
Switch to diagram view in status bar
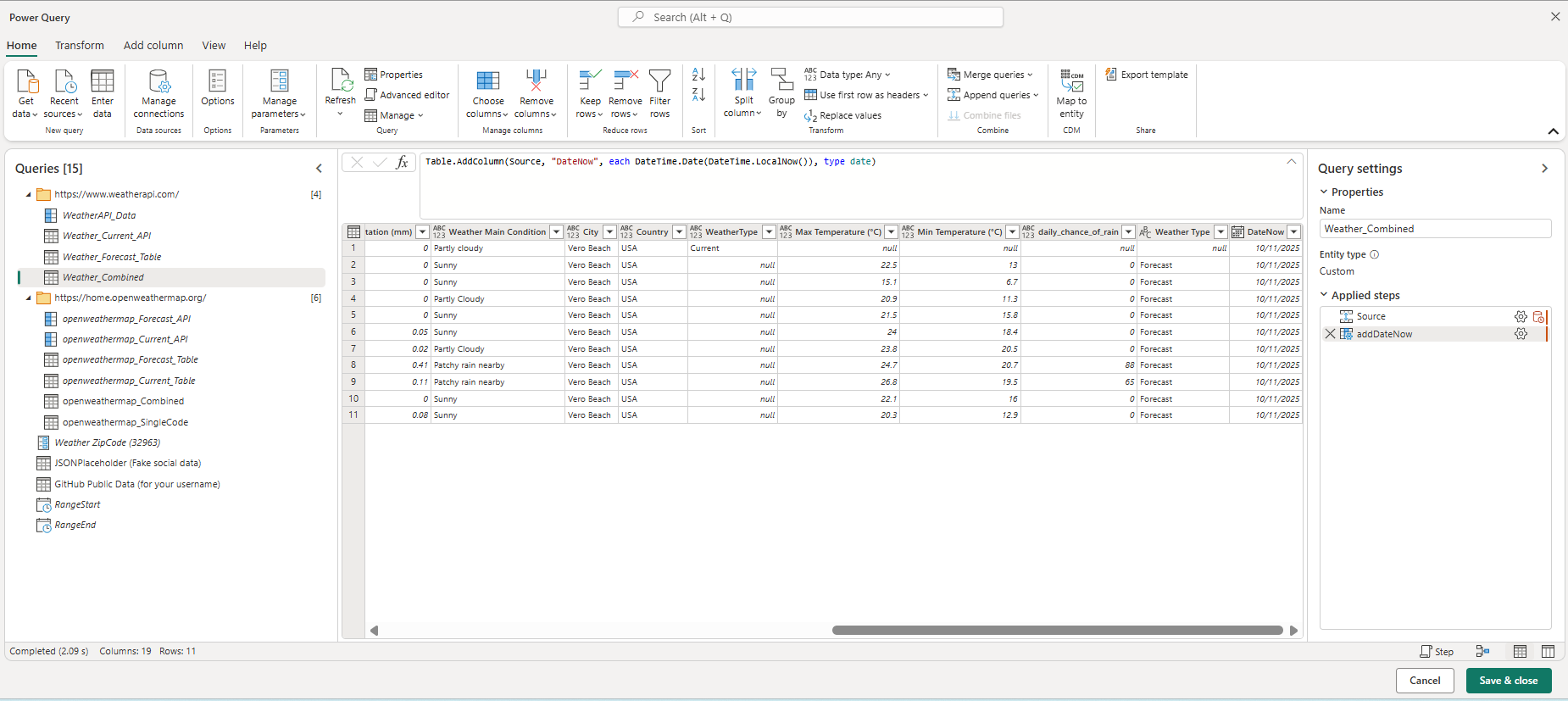[1482, 651]
